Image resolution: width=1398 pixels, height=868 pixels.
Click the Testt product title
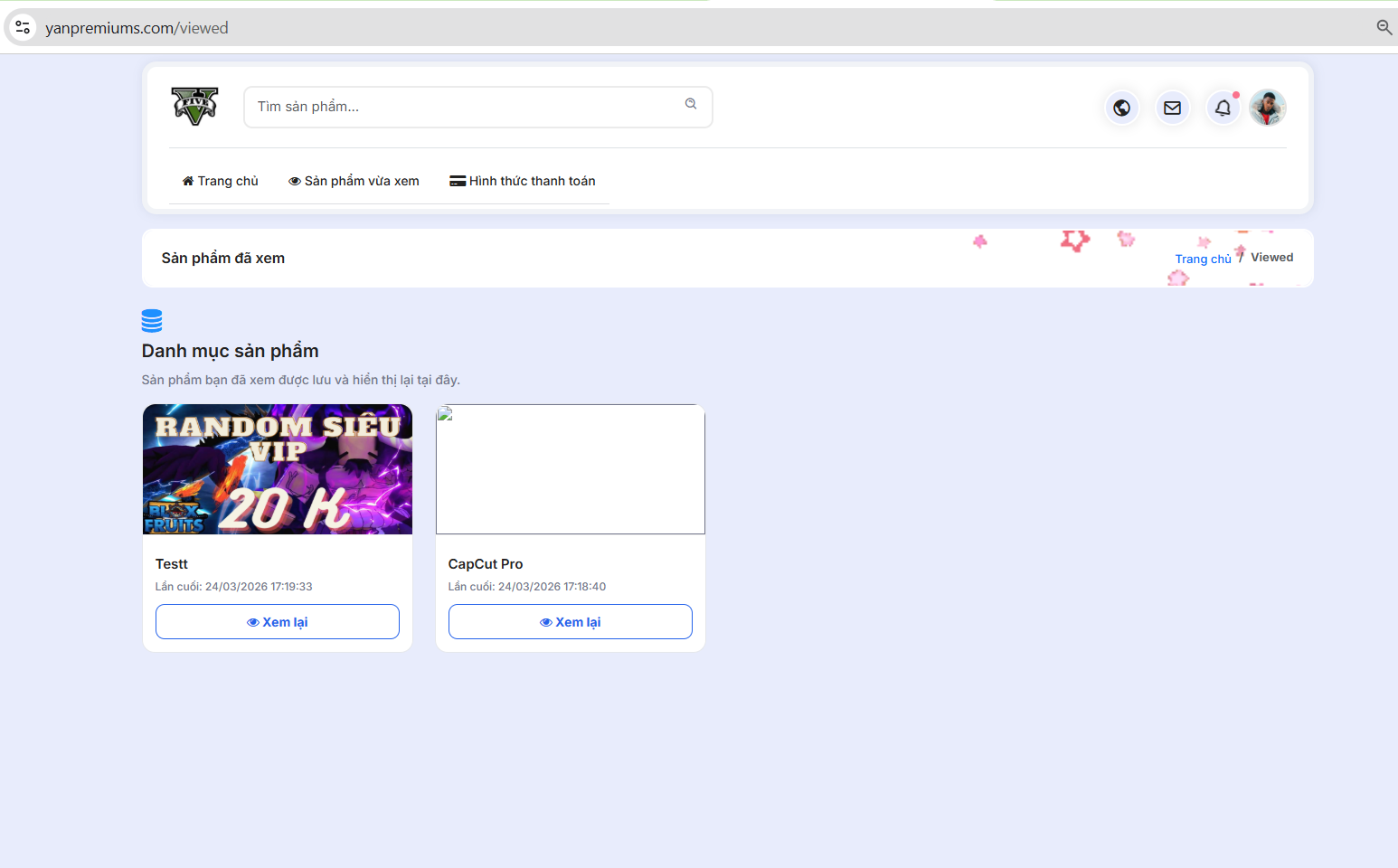[172, 564]
